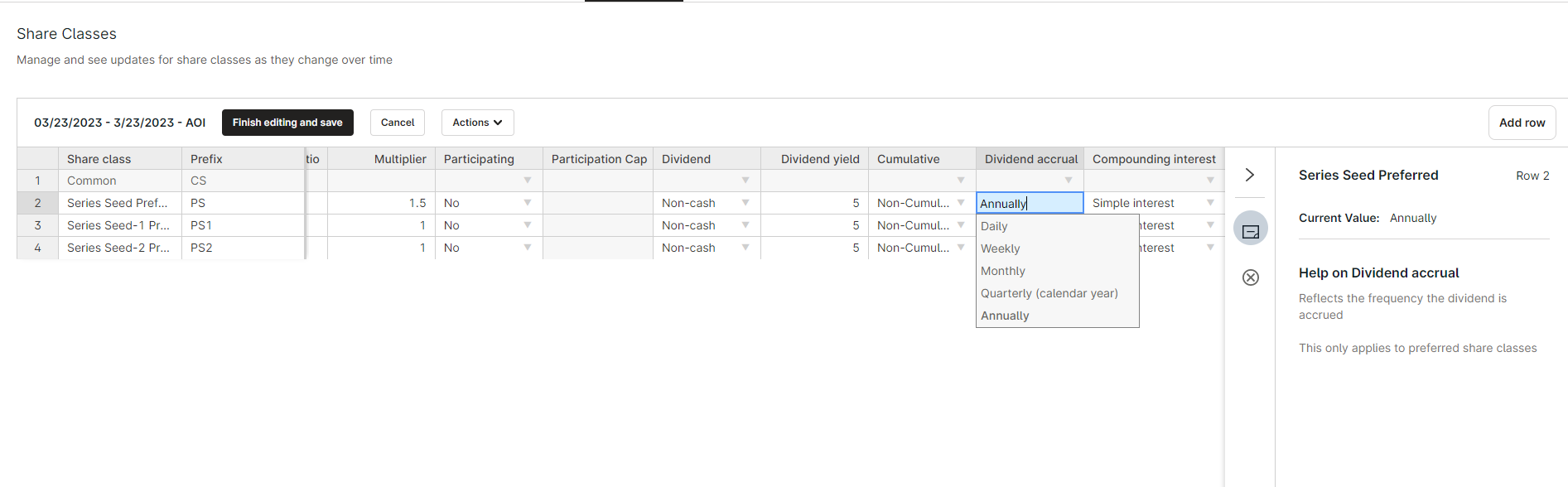1568x487 pixels.
Task: Click the Multiplier cell showing 1.5
Action: click(381, 203)
